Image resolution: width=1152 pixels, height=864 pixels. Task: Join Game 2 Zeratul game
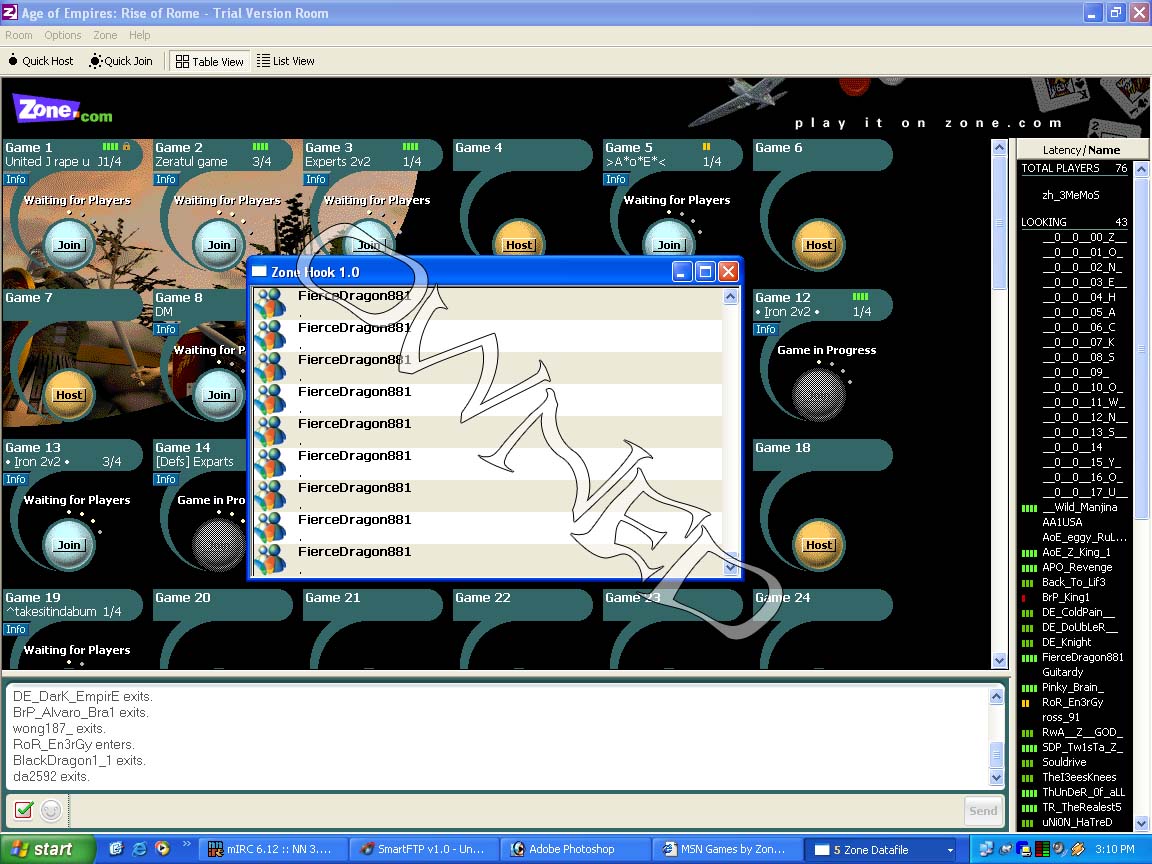click(219, 245)
